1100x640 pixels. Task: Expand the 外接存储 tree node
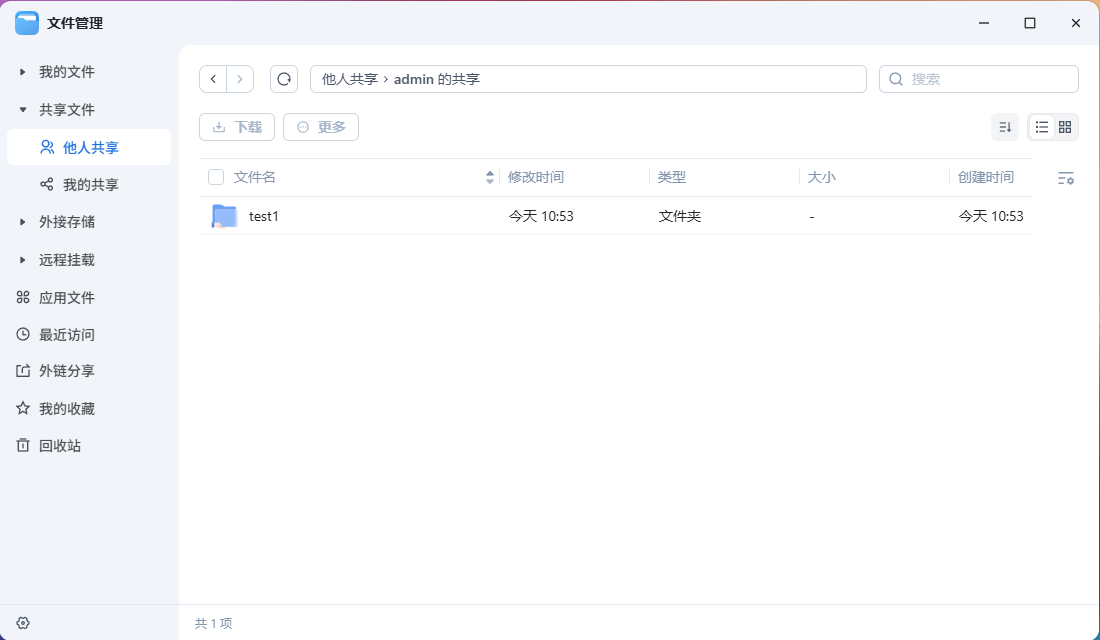22,222
